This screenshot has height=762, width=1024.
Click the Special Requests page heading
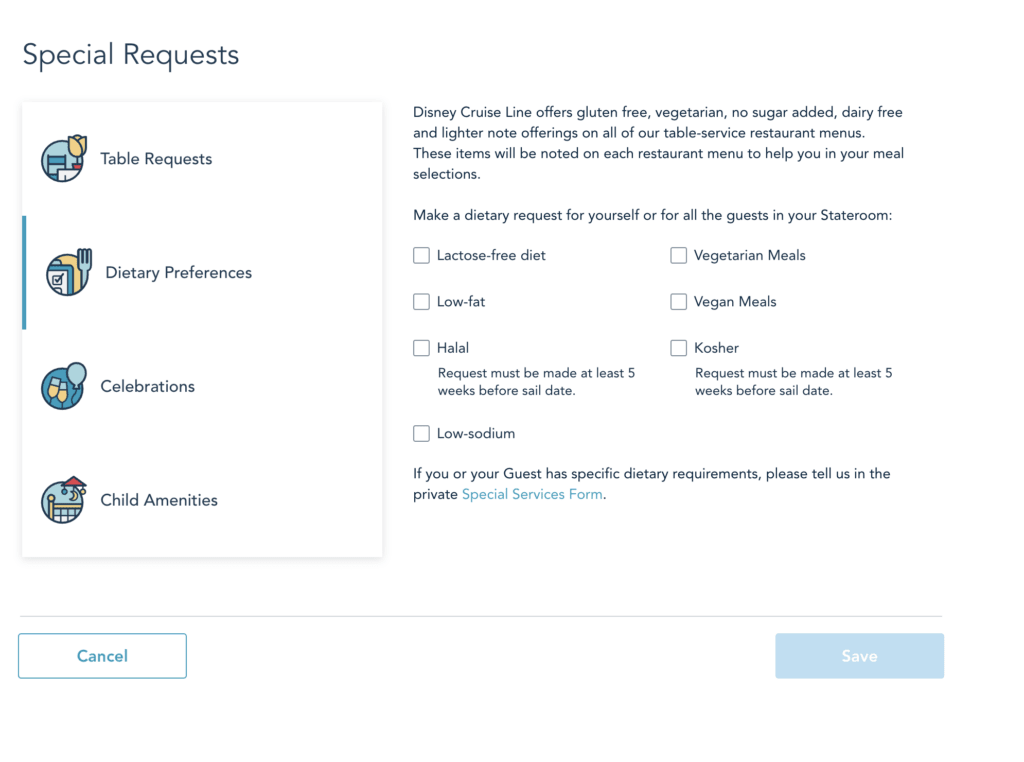(x=131, y=55)
